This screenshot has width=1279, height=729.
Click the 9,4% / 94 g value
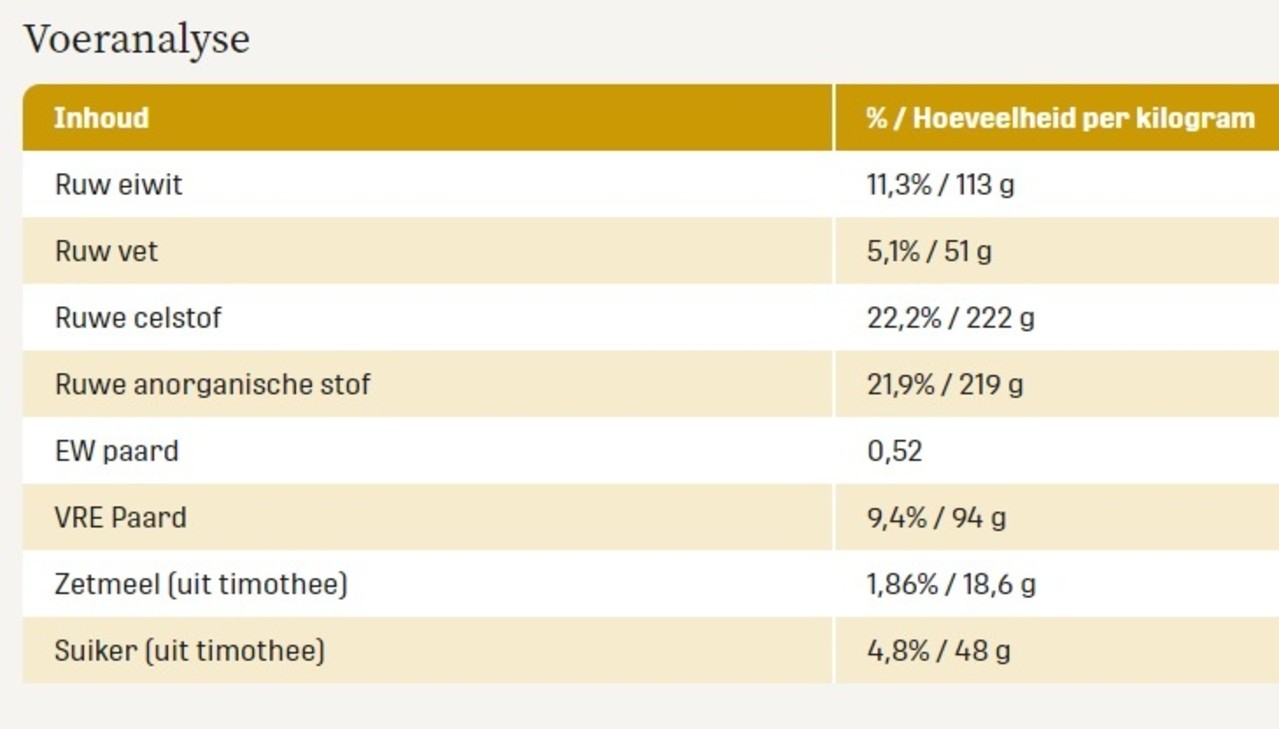tap(936, 518)
